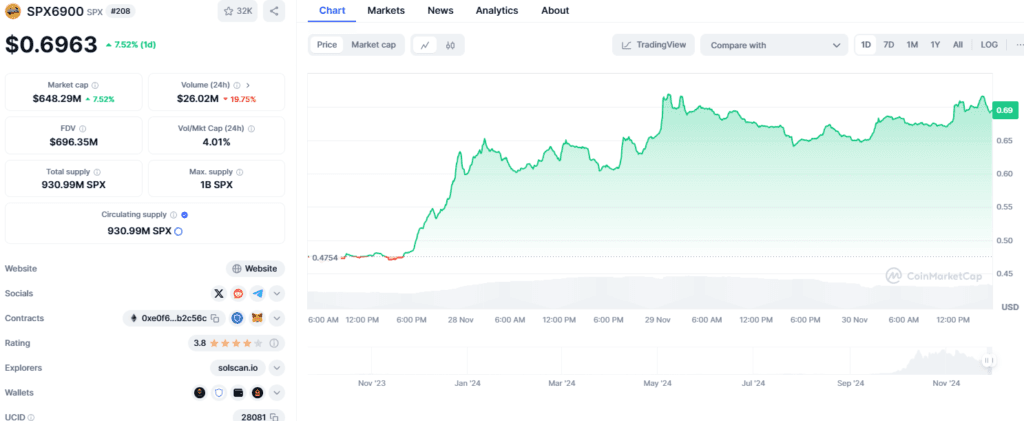Click the fourth wallet icon in Wallets row
This screenshot has height=421, width=1024.
coord(258,393)
